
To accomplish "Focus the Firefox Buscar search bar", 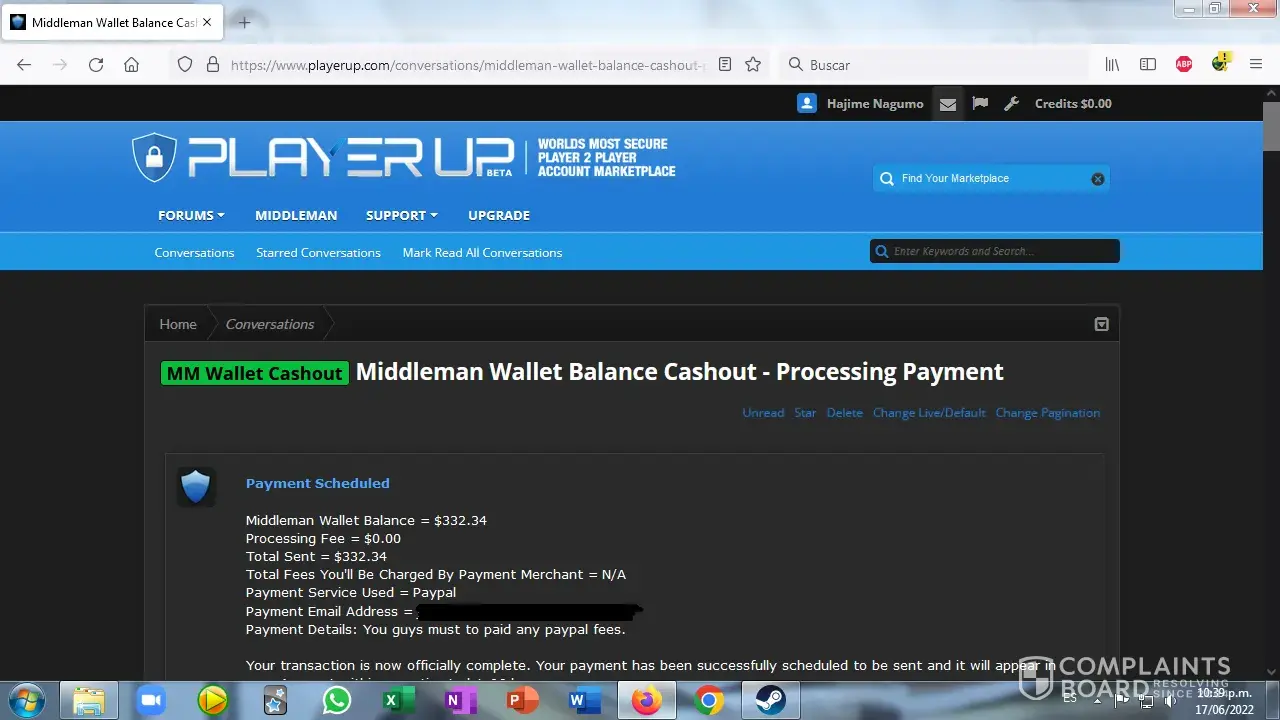I will pos(935,64).
